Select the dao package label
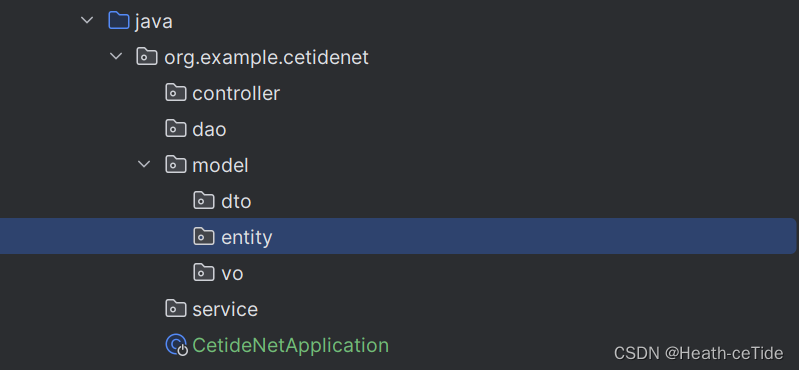 coord(209,129)
